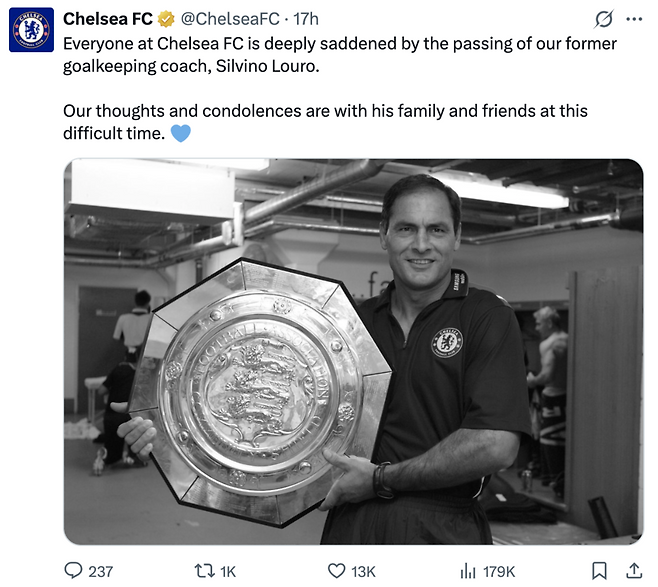The image size is (658, 587).
Task: Click the @ChelseaFC handle
Action: point(227,19)
